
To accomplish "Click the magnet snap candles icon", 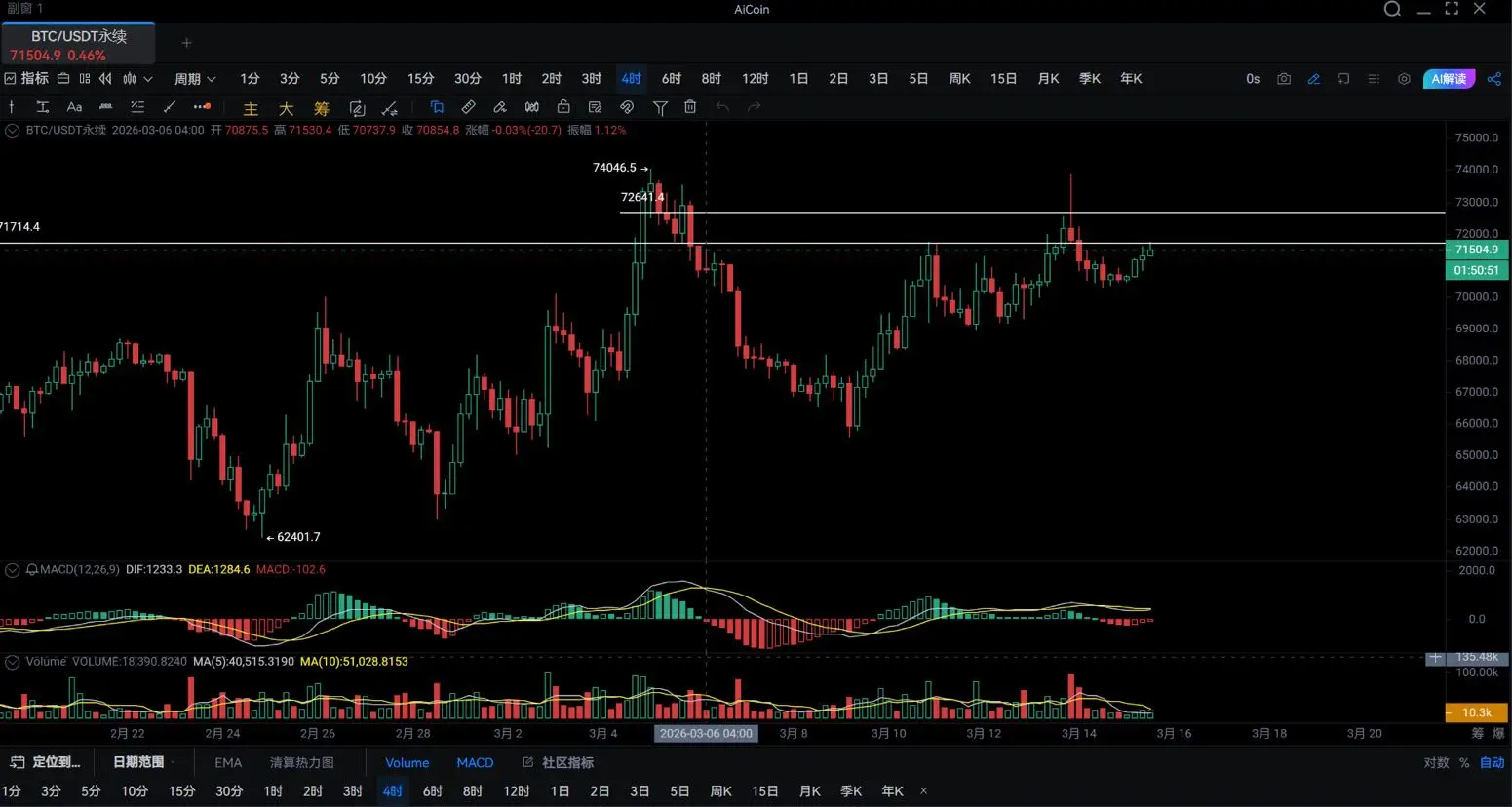I will 531,107.
